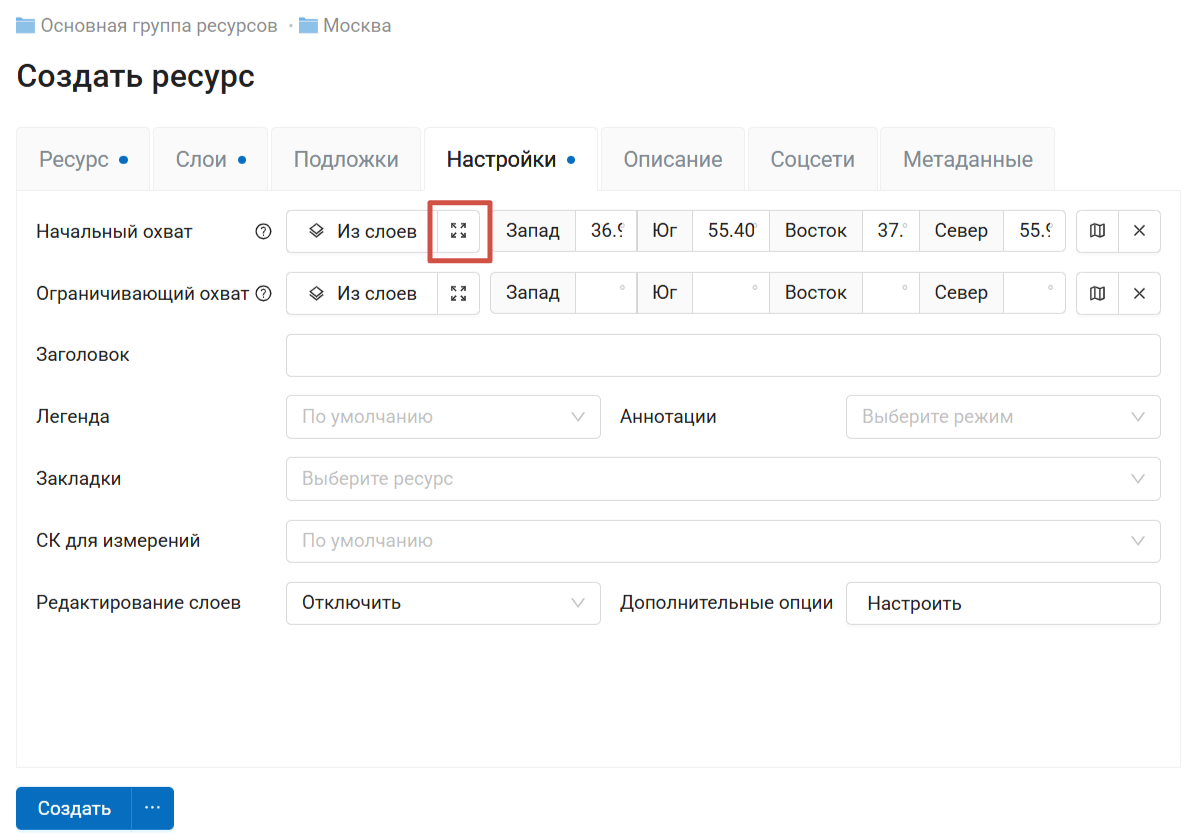Go to Москва breadcrumb folder
Image resolution: width=1197 pixels, height=840 pixels.
pos(356,25)
